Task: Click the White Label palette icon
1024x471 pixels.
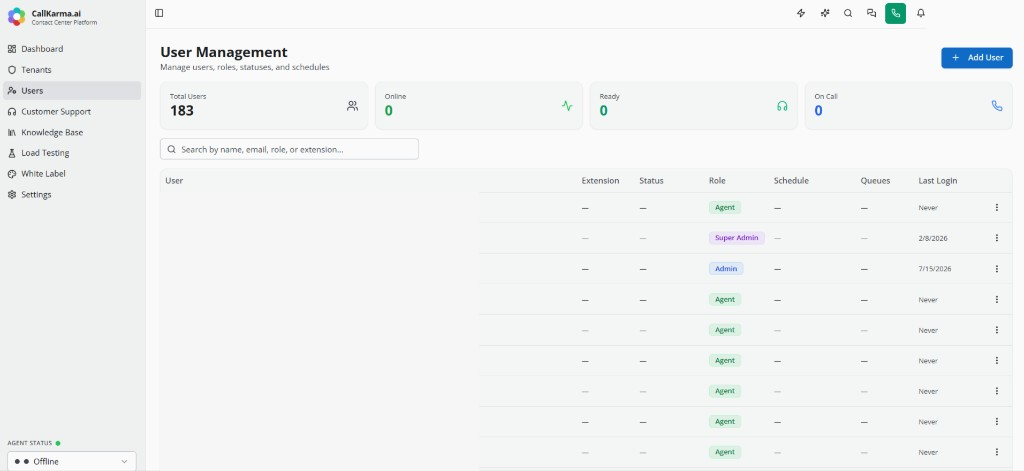Action: [x=12, y=174]
